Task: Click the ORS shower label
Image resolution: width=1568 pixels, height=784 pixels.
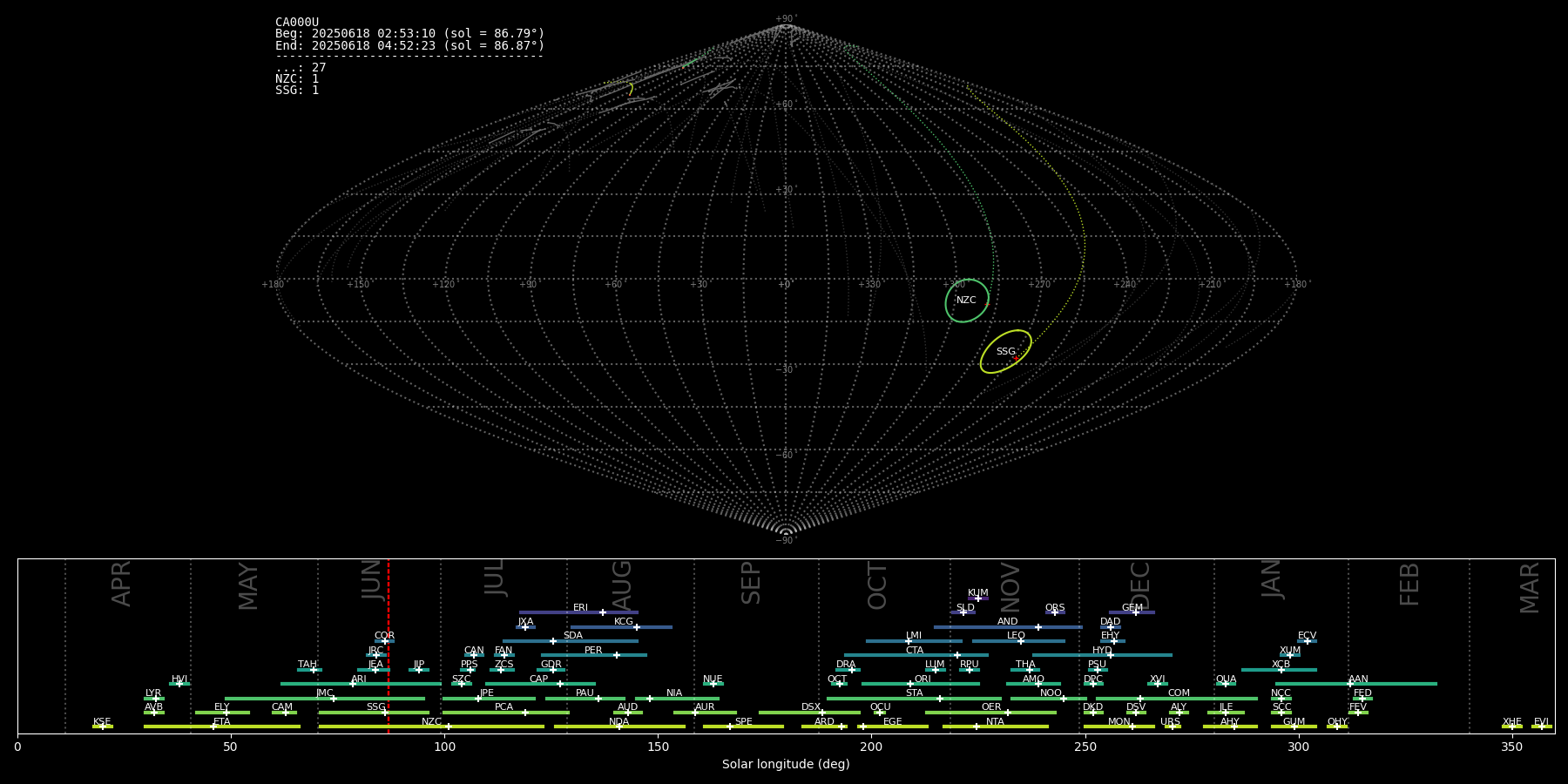Action: pyautogui.click(x=1055, y=608)
